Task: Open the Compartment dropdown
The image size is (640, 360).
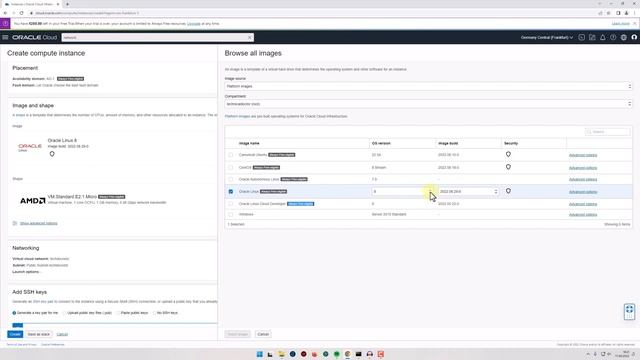Action: pyautogui.click(x=428, y=104)
